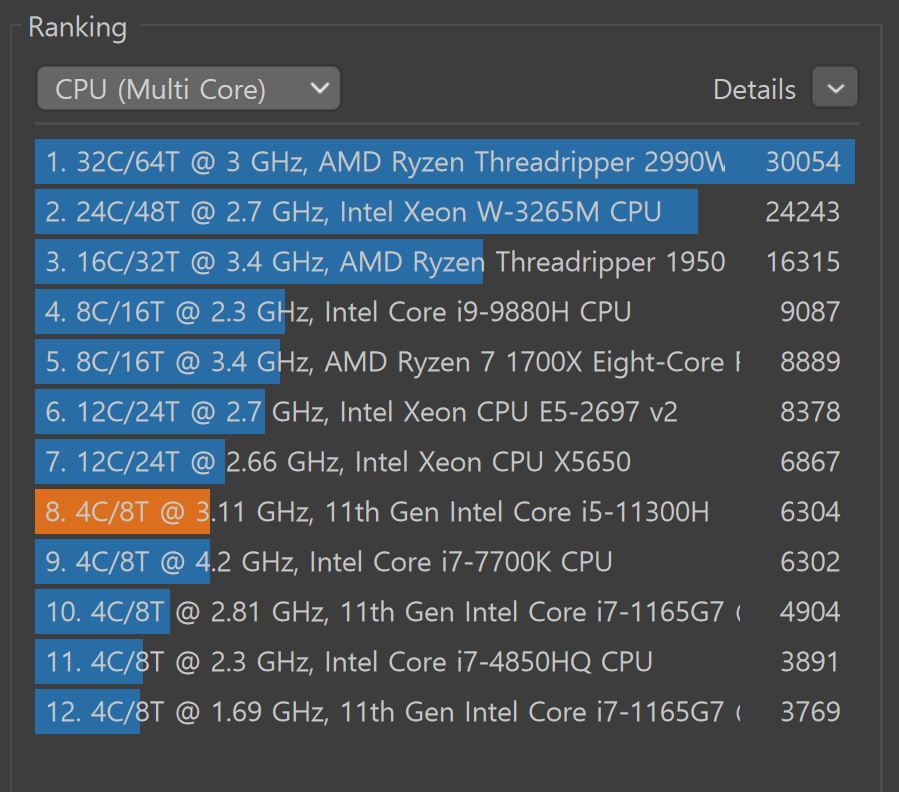The image size is (899, 792).
Task: Select the Intel Core i7-4850HQ CPU row
Action: [x=444, y=662]
